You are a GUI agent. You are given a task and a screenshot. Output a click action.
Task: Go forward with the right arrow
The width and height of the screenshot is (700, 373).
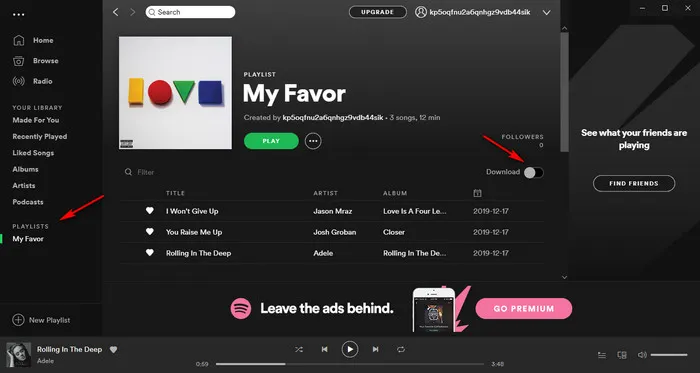click(133, 12)
